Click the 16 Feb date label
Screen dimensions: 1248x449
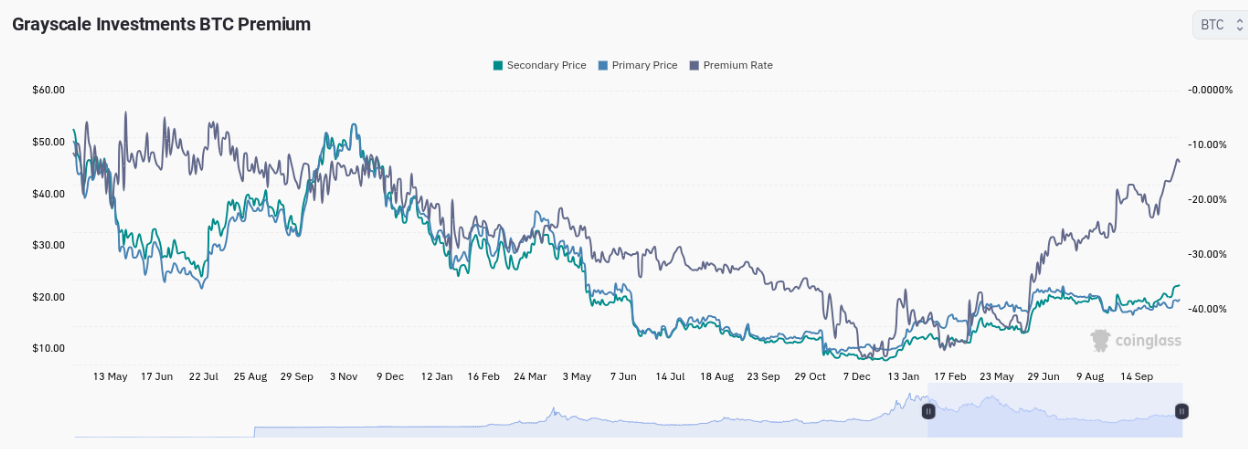483,377
